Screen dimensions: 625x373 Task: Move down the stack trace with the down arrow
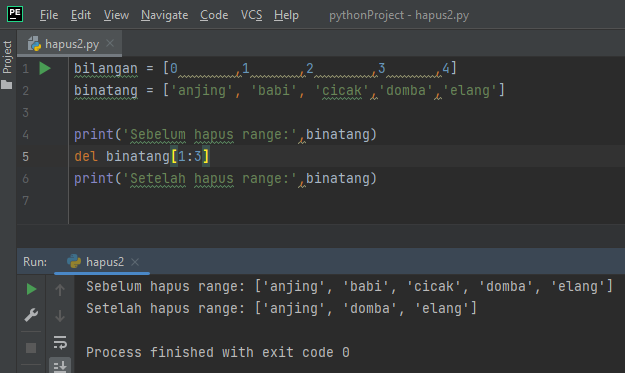pos(60,316)
